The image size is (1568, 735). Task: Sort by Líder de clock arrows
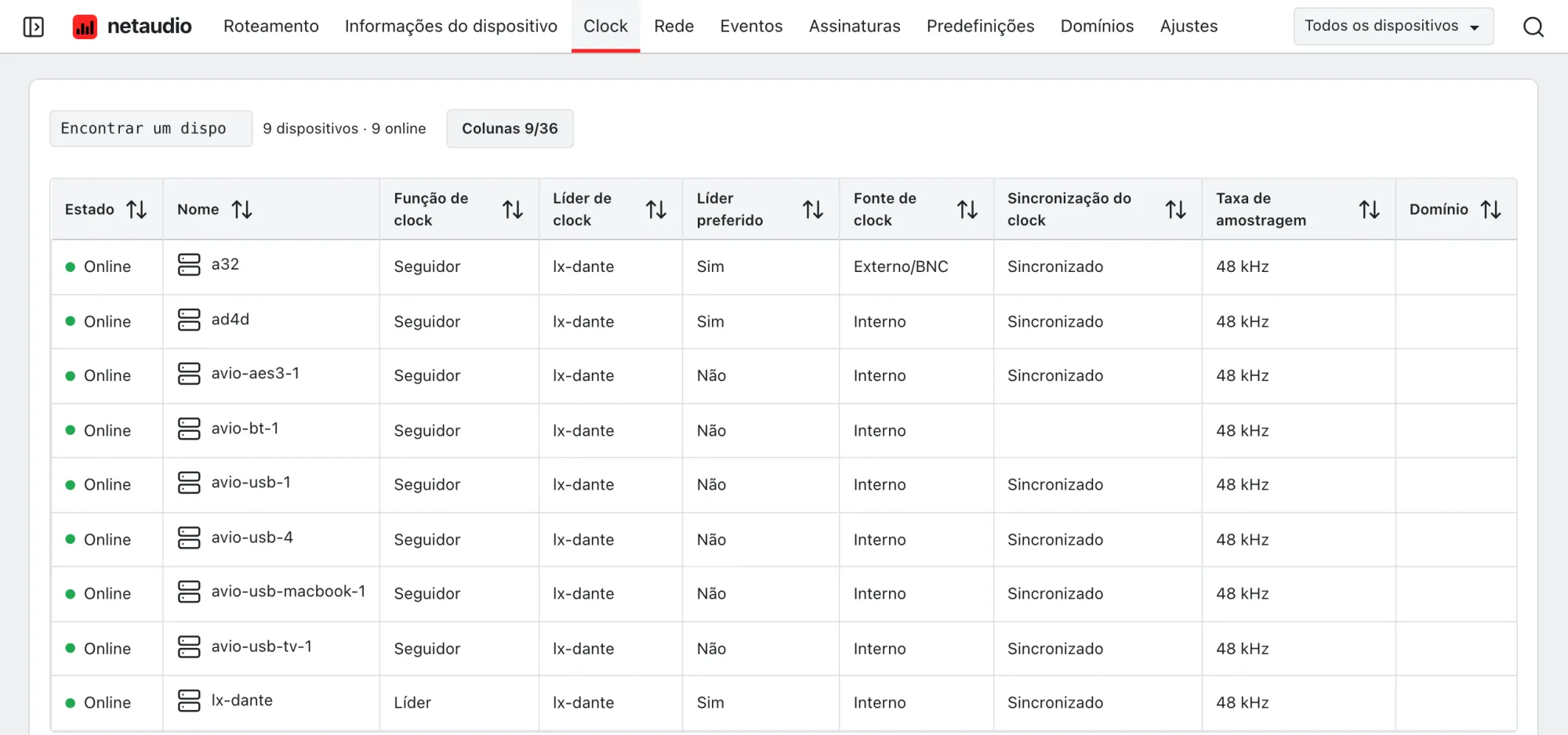point(656,209)
